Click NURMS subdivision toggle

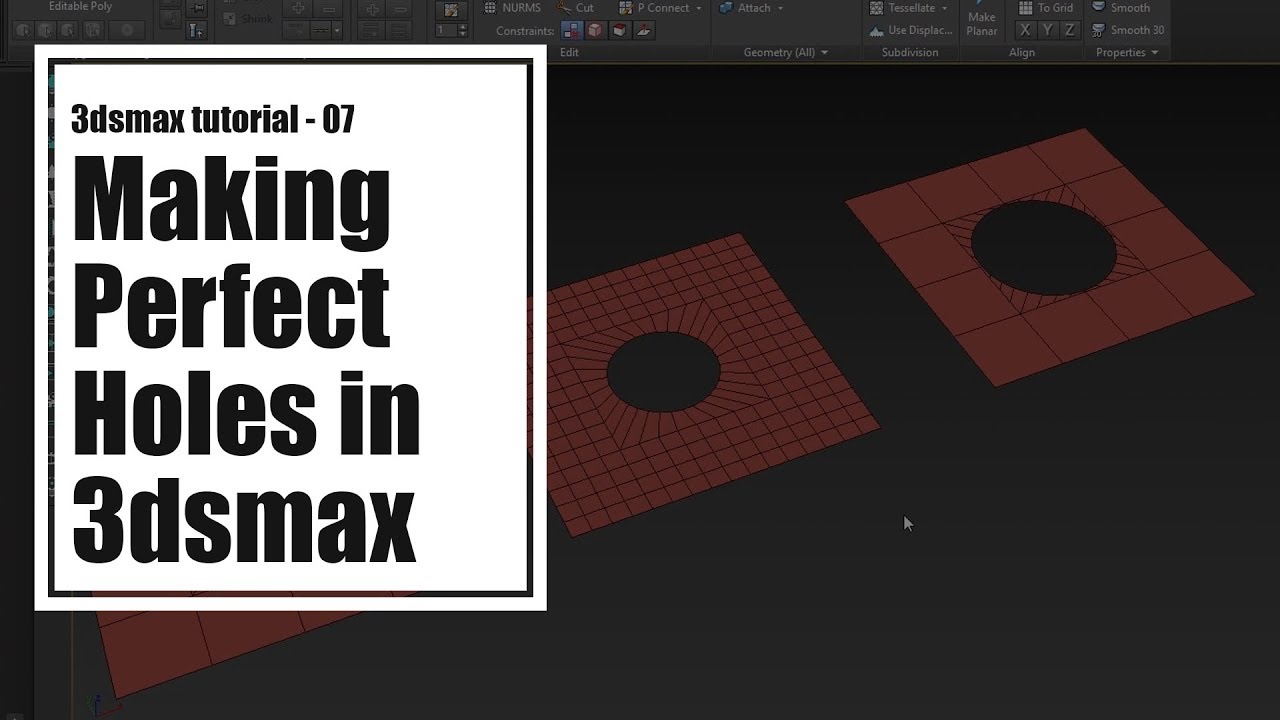[513, 8]
